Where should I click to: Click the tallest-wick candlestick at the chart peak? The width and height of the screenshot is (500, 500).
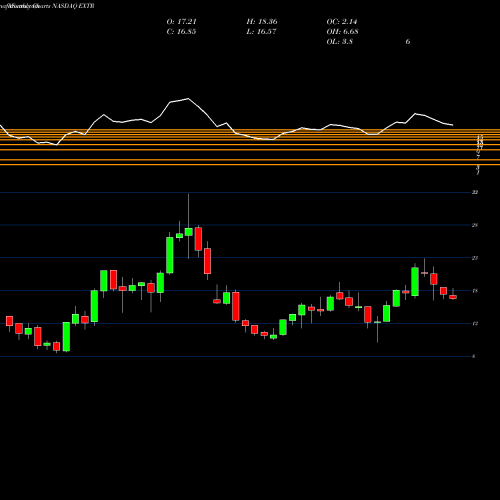[x=189, y=232]
